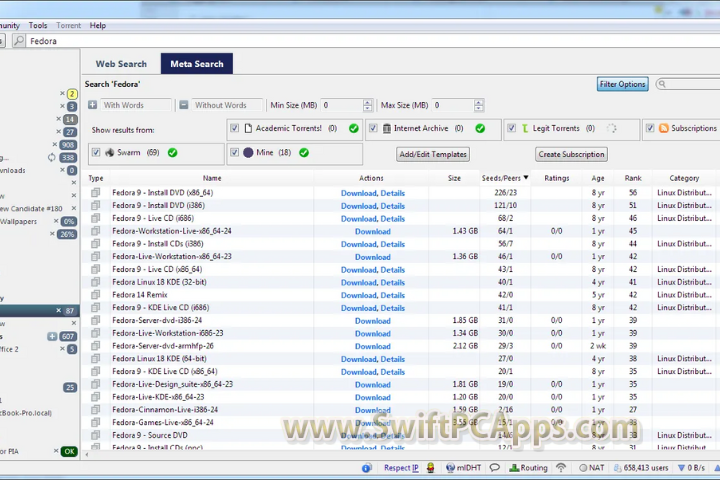Click the Without Words filter field
Viewport: 720px width, 480px height.
227,105
